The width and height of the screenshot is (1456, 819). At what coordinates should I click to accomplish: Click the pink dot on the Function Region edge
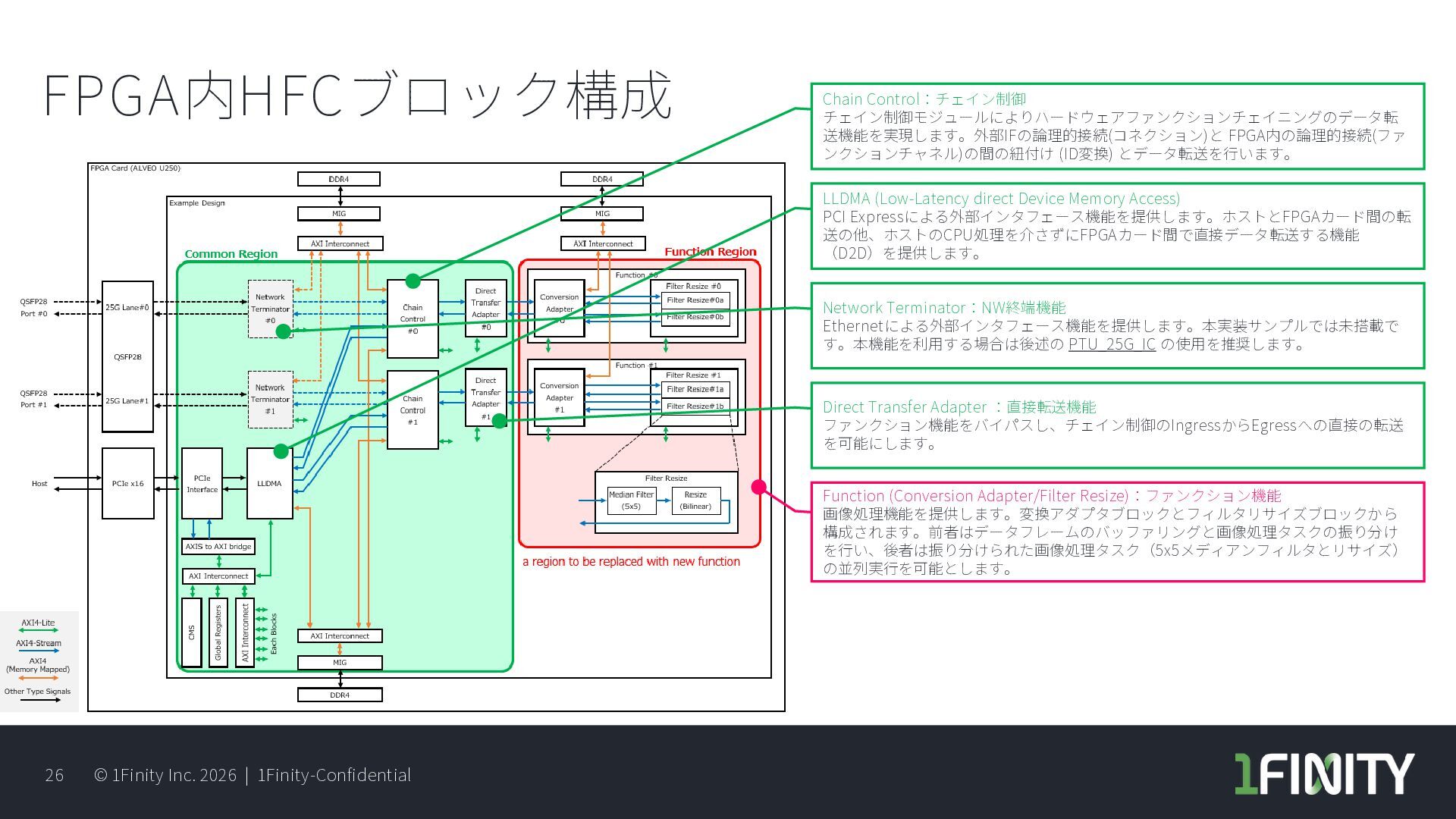758,488
